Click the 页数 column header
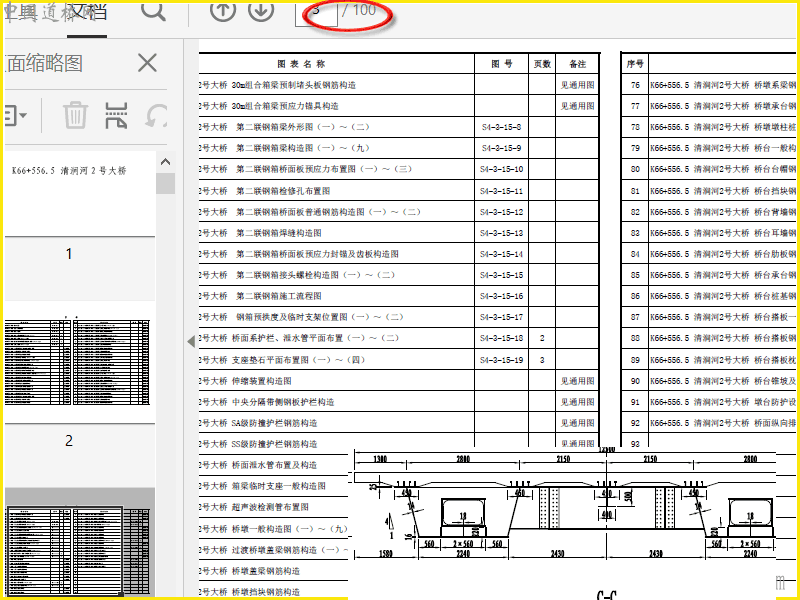 542,64
